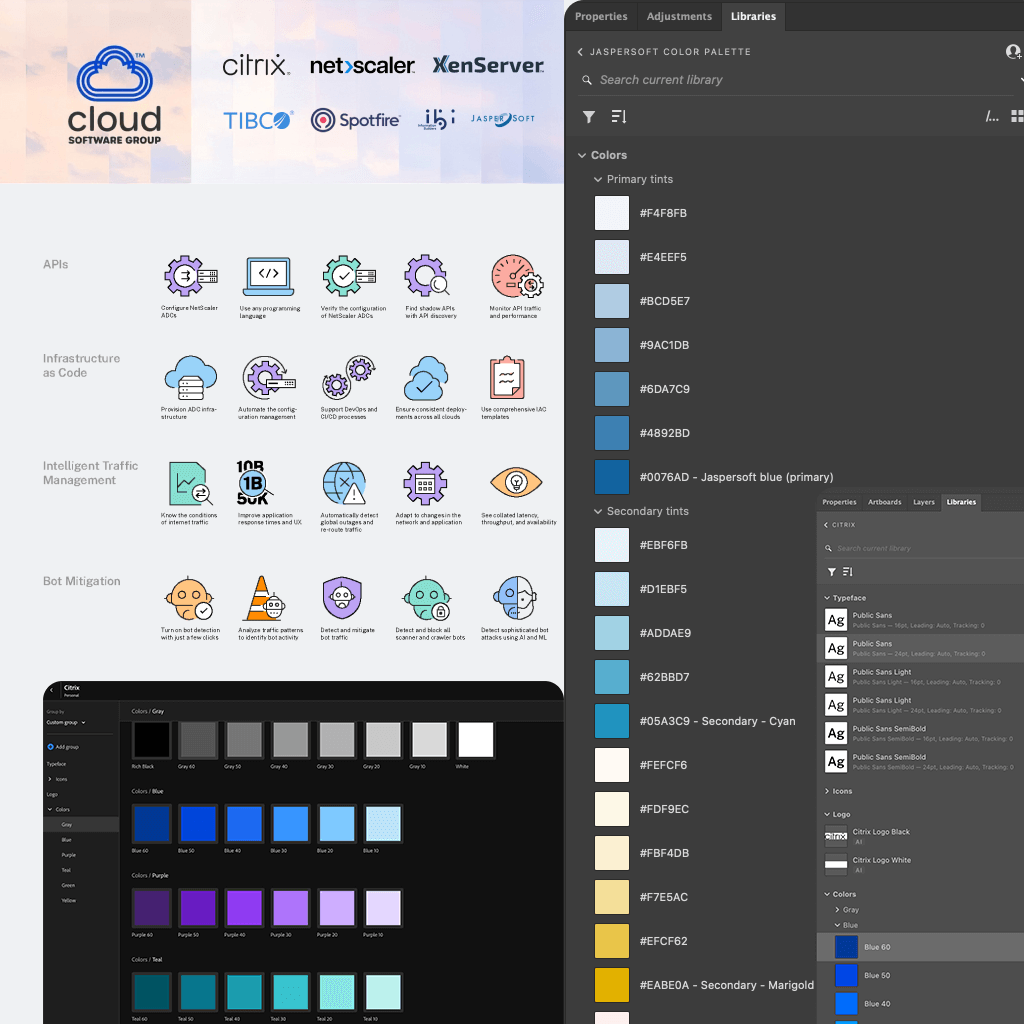Select Purple in the Citrix Personal sidebar

pos(69,855)
